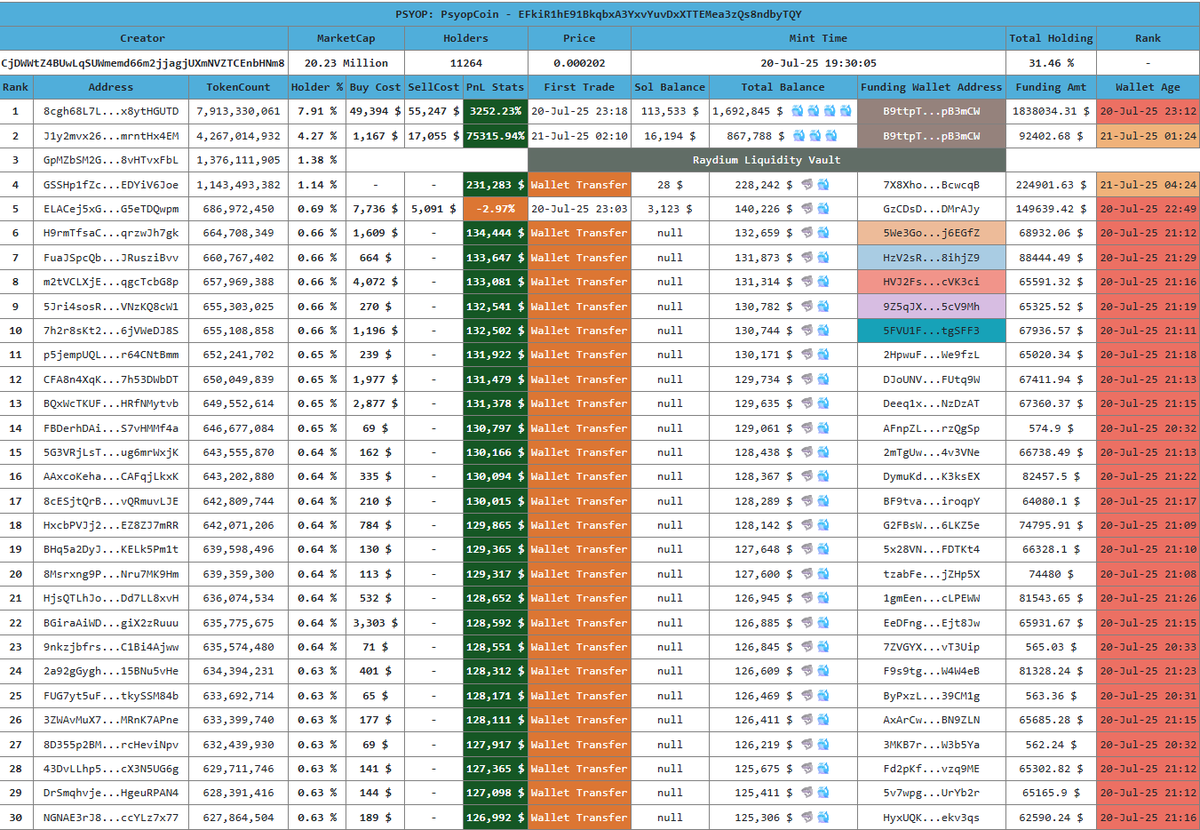Click the whale icon beside 228,242 $

(x=823, y=185)
